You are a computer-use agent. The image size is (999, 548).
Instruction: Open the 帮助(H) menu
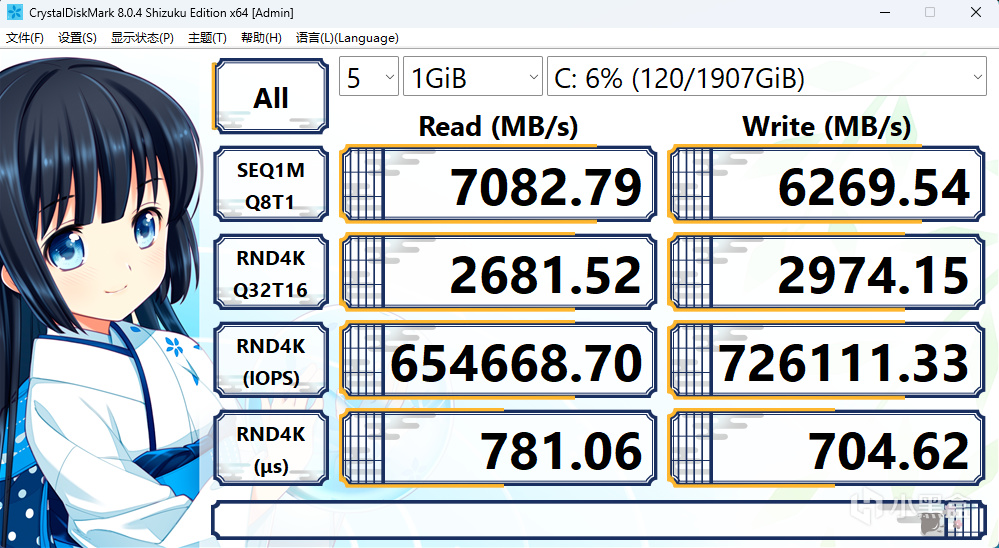pyautogui.click(x=261, y=38)
